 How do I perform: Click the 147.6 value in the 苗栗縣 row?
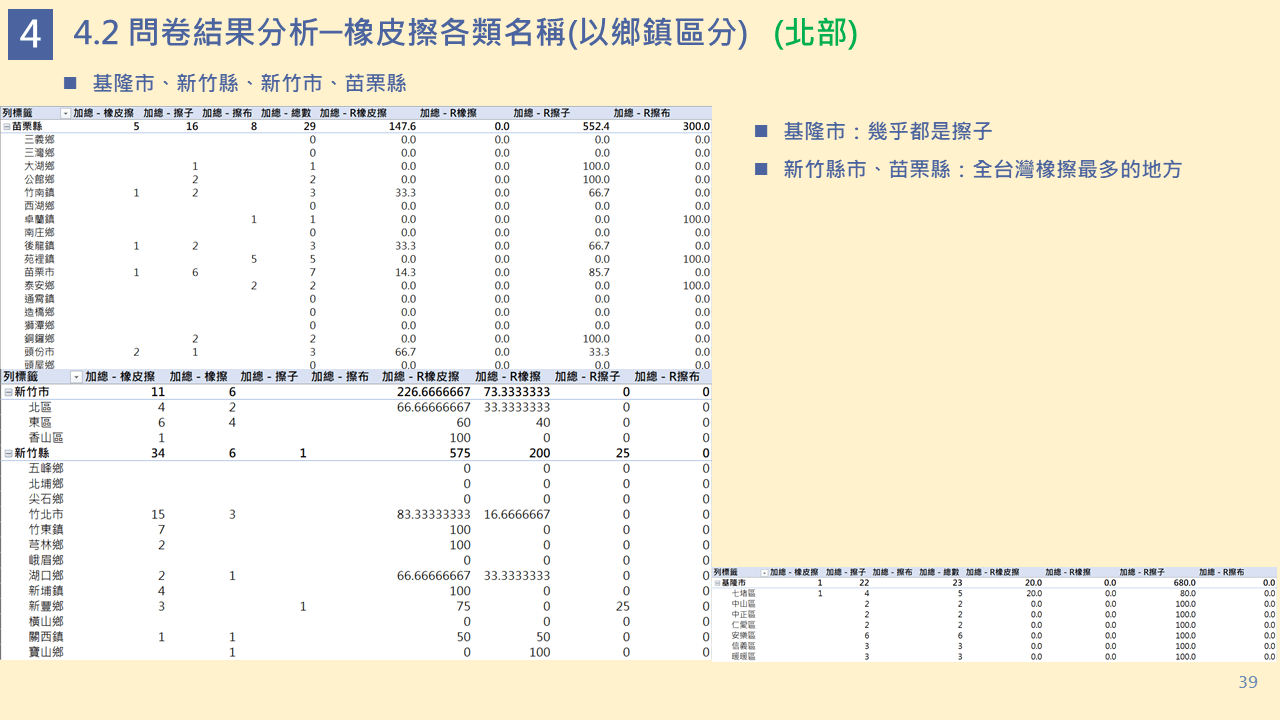click(402, 127)
